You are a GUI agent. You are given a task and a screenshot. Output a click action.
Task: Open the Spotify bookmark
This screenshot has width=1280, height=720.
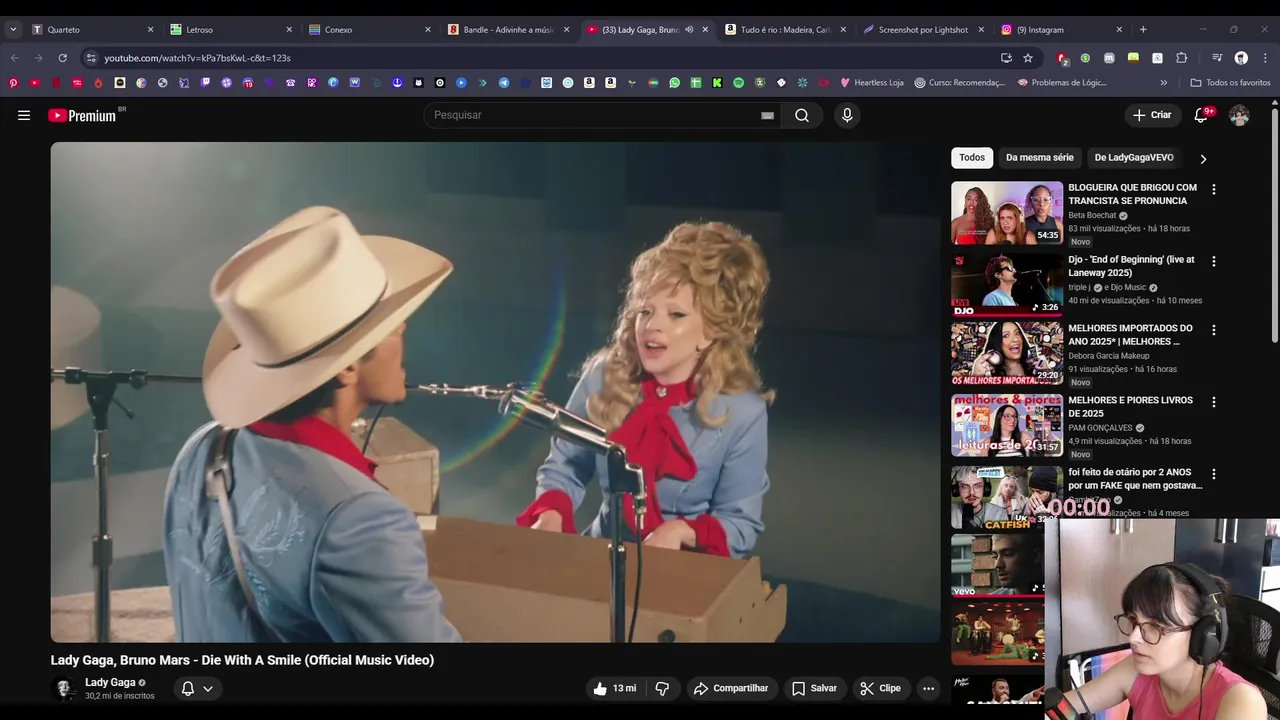click(x=738, y=82)
